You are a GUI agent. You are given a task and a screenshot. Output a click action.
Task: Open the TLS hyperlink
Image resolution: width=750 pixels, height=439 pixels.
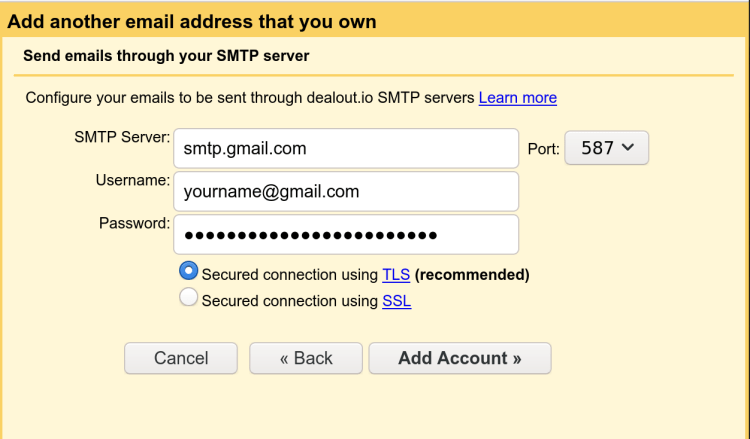[x=396, y=274]
